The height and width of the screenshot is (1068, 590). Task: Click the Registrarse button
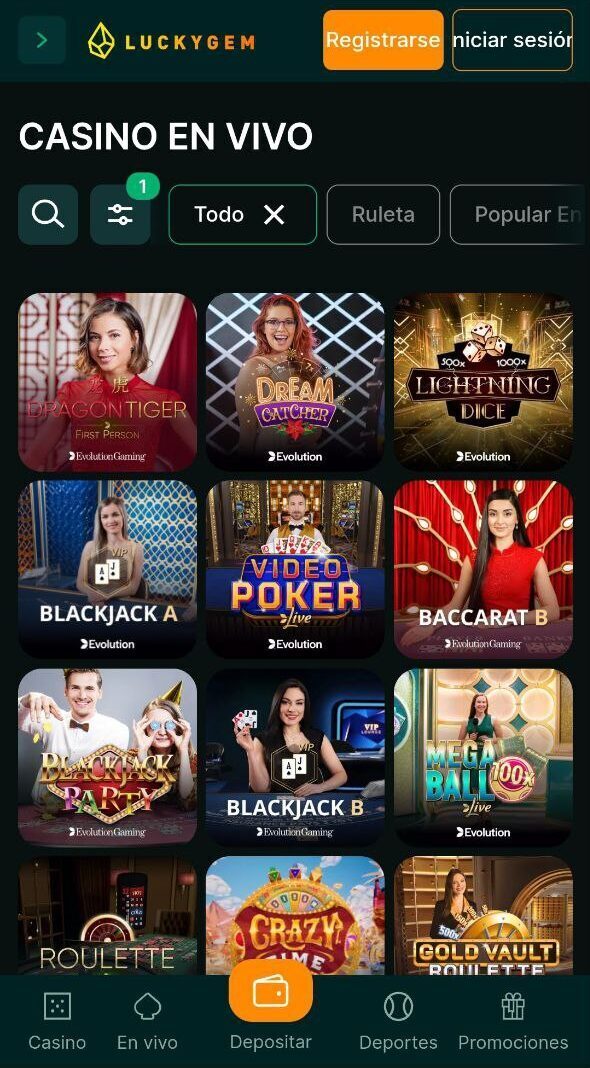[383, 40]
